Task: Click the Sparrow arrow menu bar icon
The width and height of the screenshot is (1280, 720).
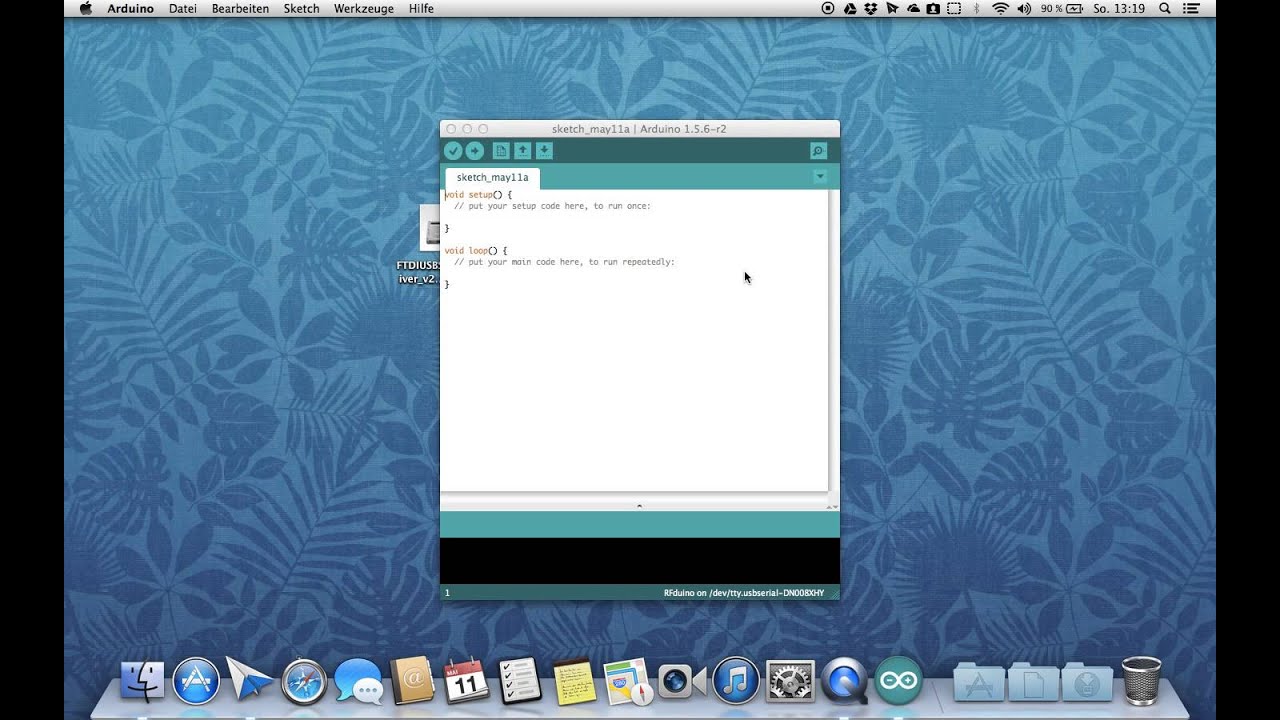Action: pos(891,8)
